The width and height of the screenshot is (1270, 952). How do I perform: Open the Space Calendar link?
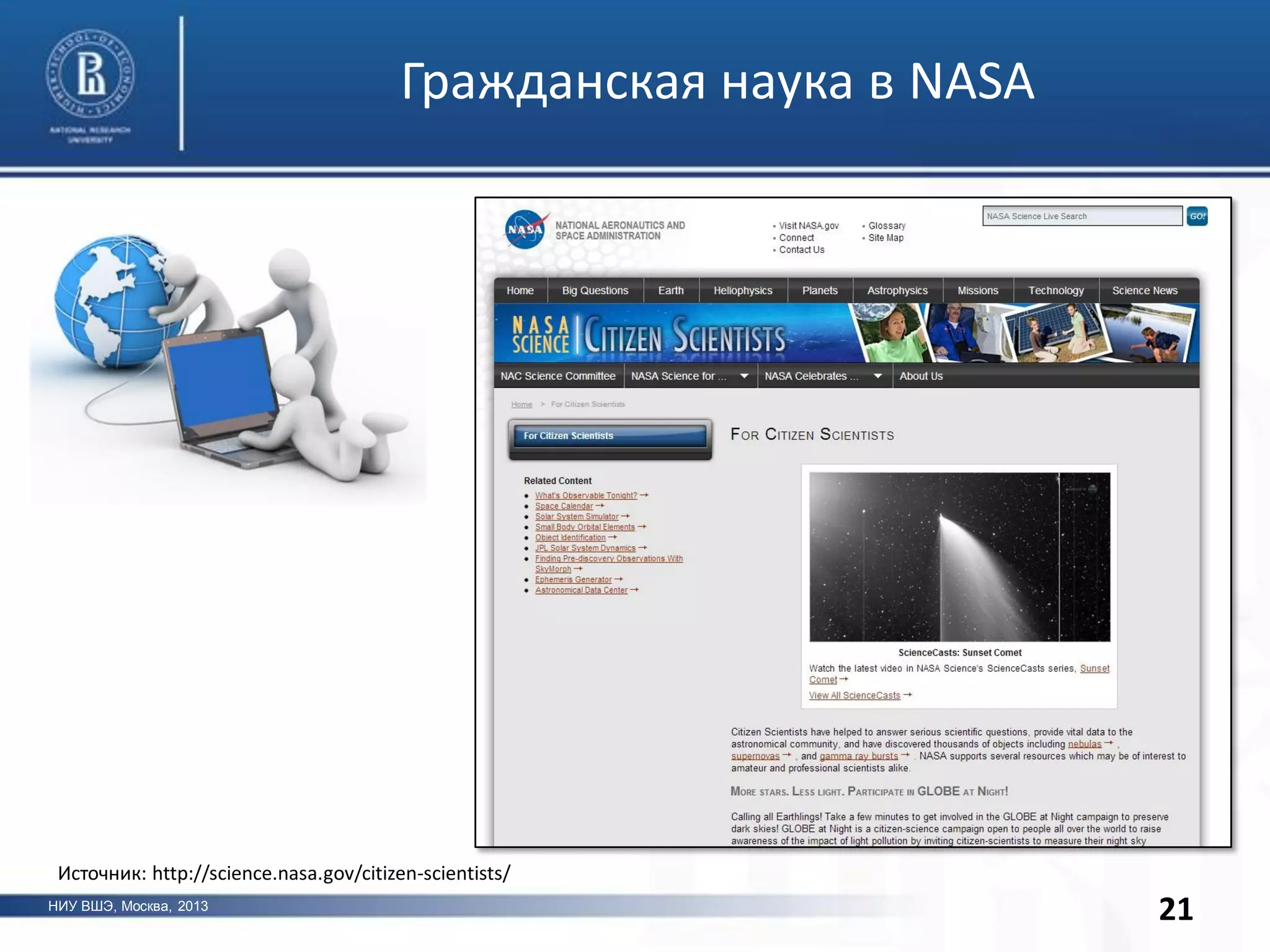point(564,506)
